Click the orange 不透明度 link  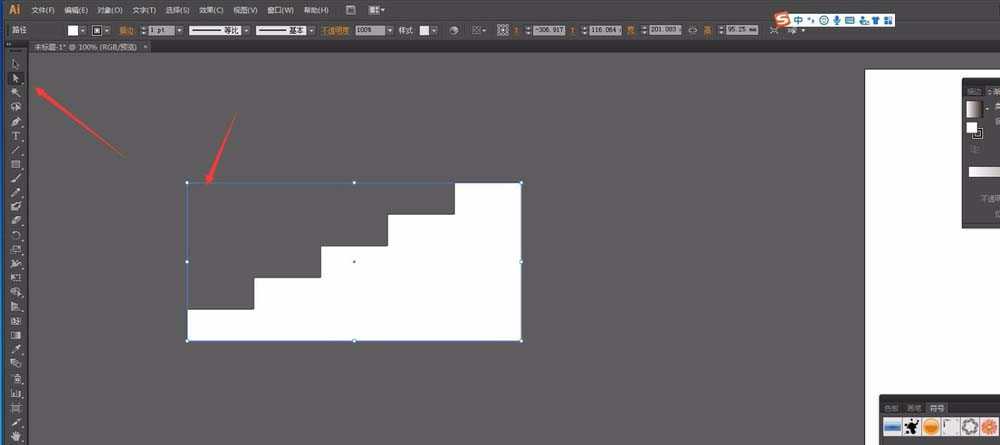coord(334,30)
